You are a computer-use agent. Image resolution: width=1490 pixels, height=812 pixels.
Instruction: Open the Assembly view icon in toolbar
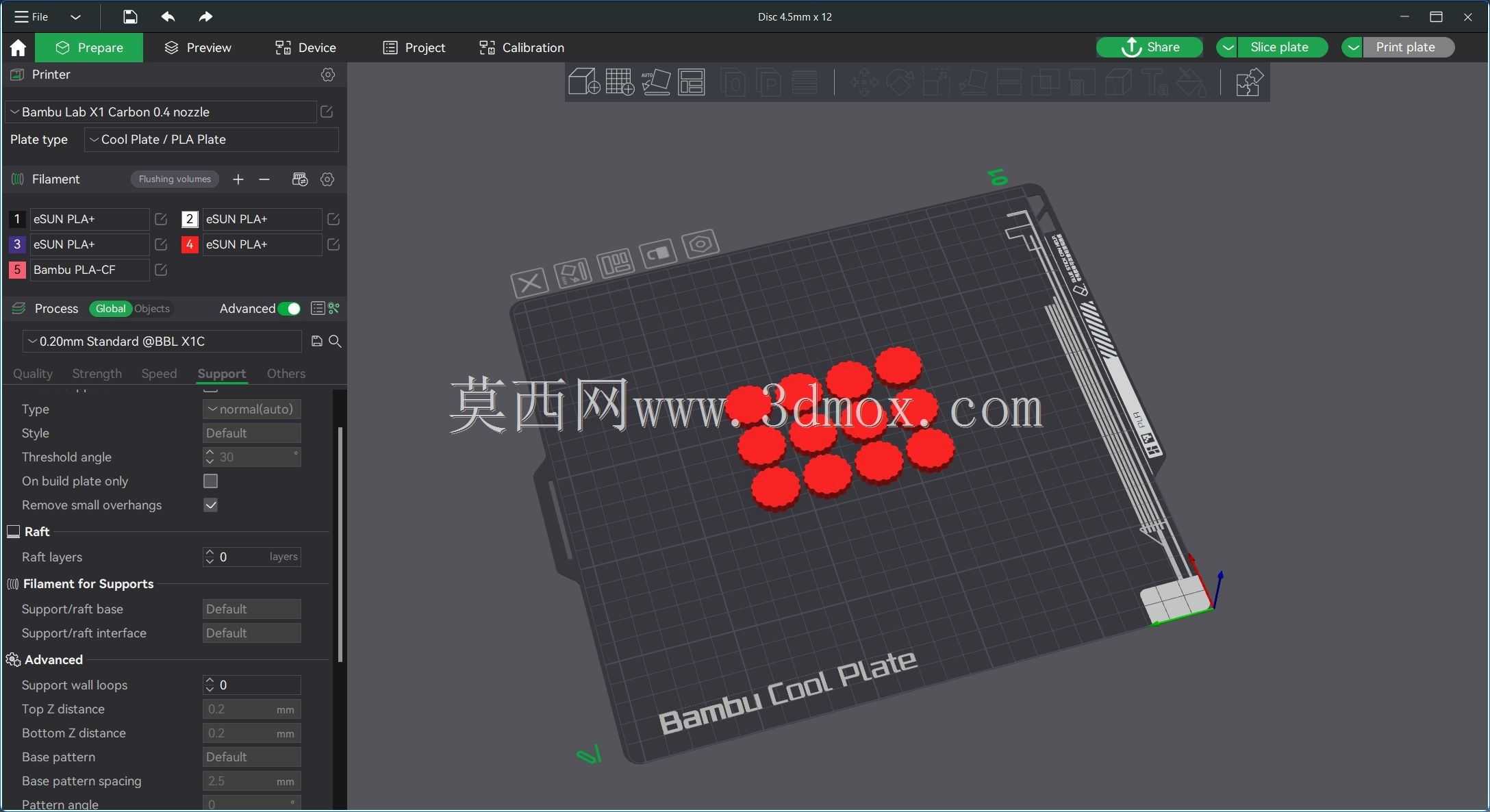[x=1248, y=82]
